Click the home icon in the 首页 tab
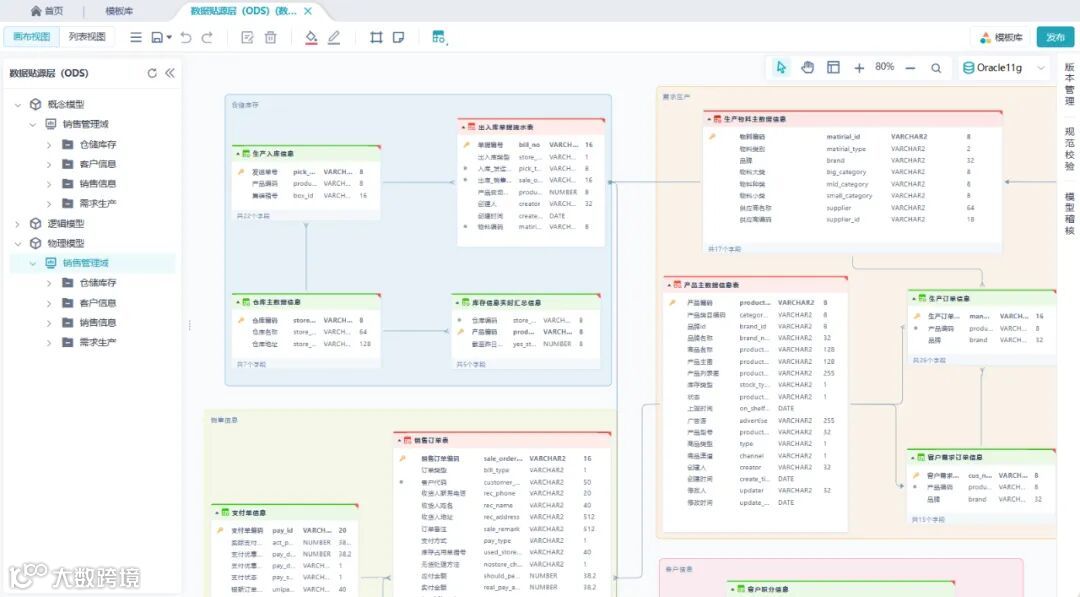 click(36, 11)
